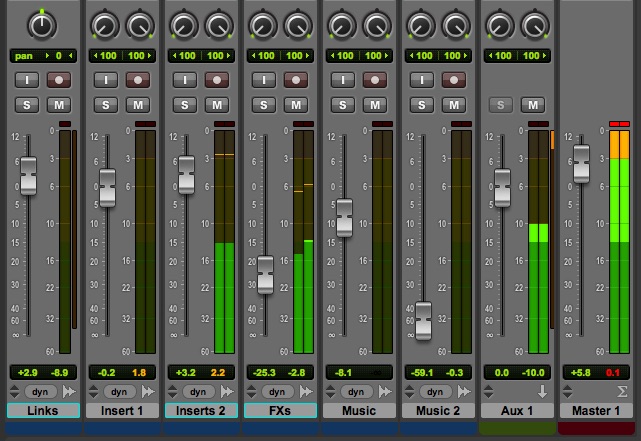Click the Master 1 track name
The width and height of the screenshot is (641, 441).
click(x=596, y=410)
